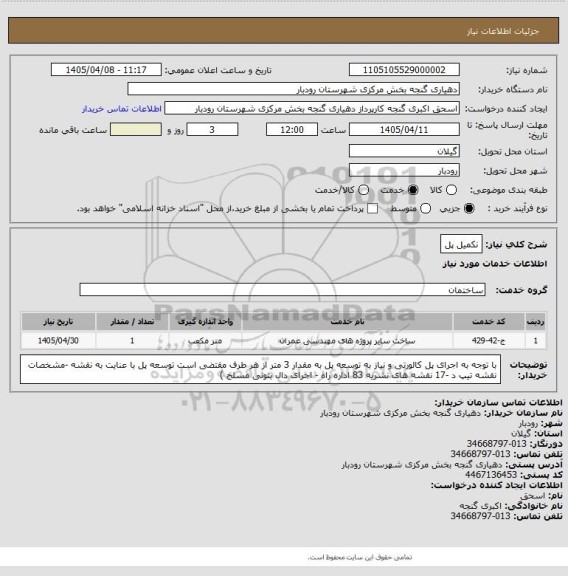Viewport: 568px width, 576px height.
Task: Click the تکمیل پل description box
Action: (x=461, y=244)
